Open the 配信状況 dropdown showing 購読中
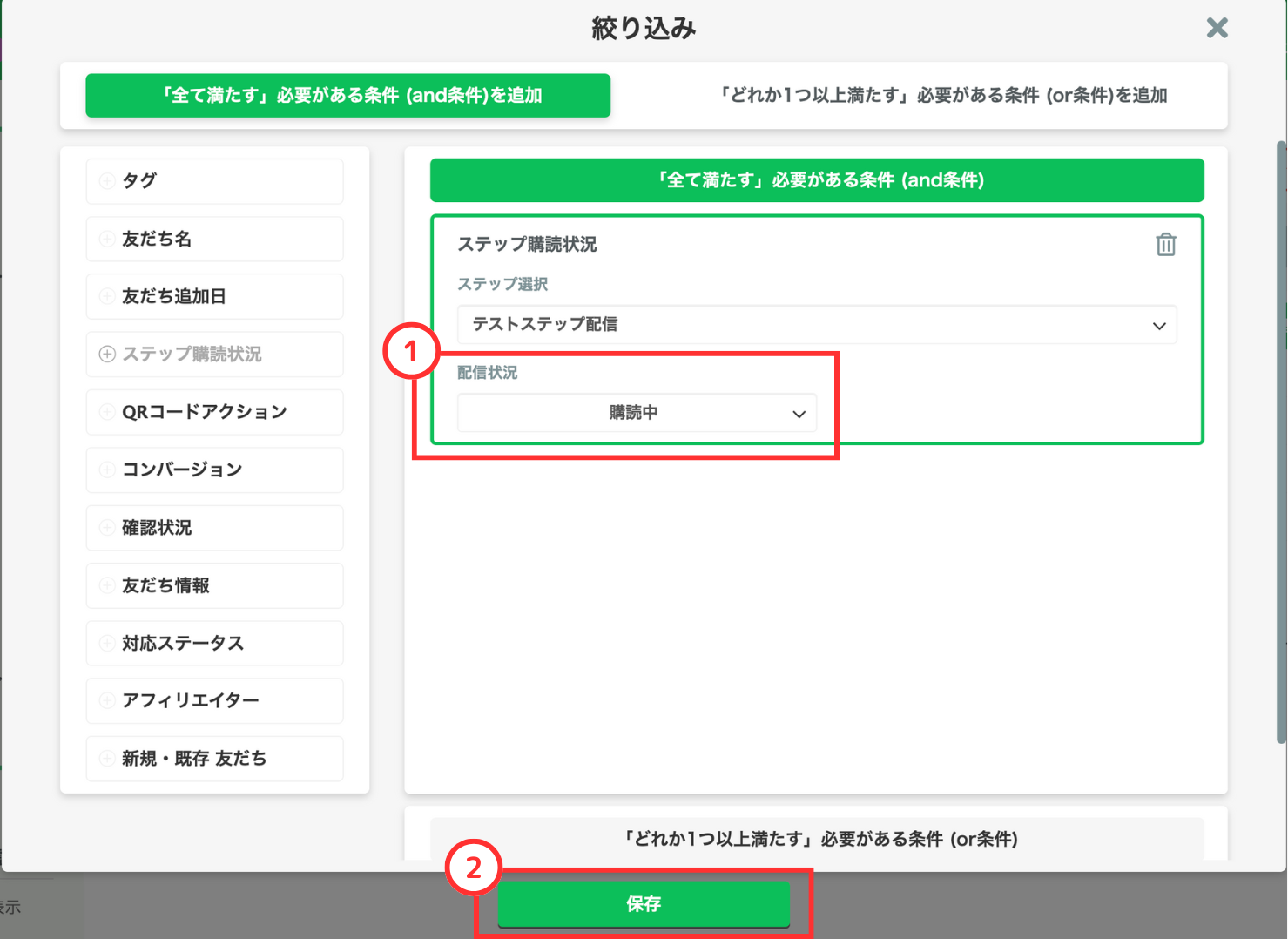The image size is (1288, 939). click(637, 413)
